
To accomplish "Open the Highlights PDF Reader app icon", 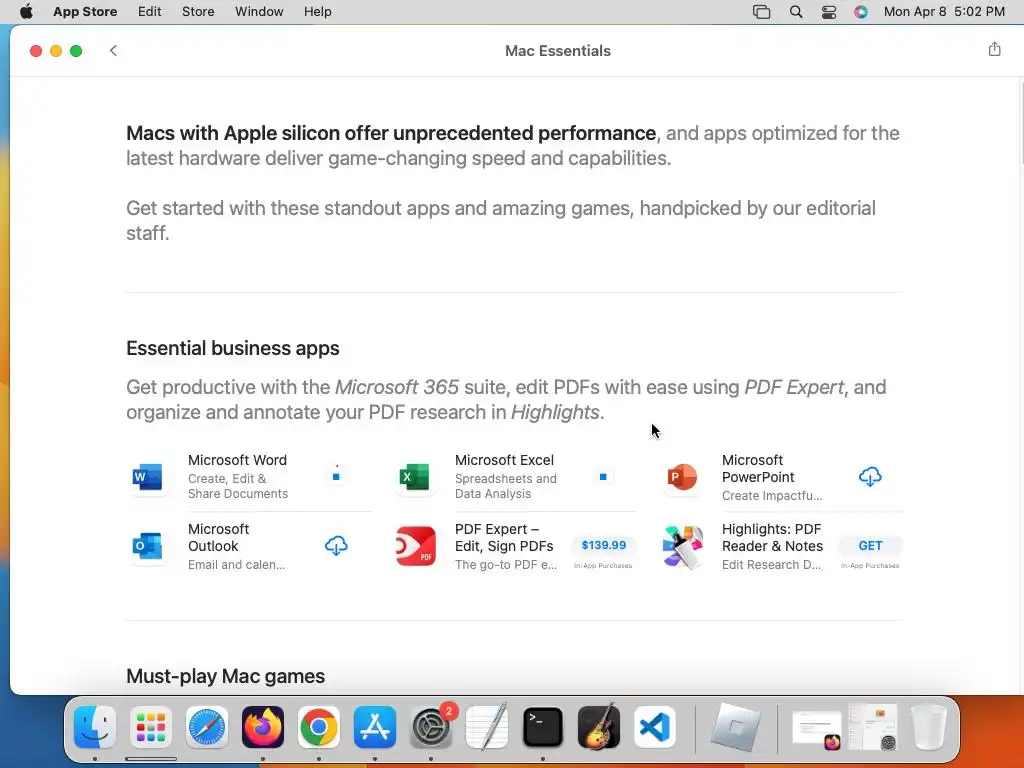I will click(x=682, y=546).
